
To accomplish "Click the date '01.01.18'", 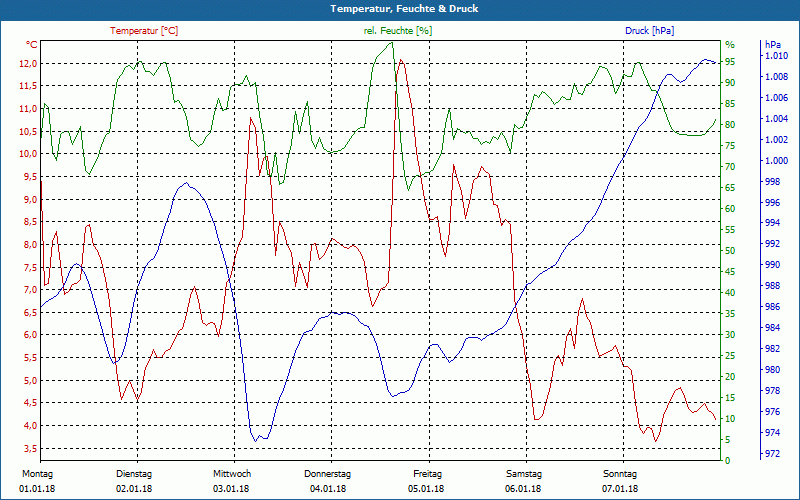I will (37, 489).
